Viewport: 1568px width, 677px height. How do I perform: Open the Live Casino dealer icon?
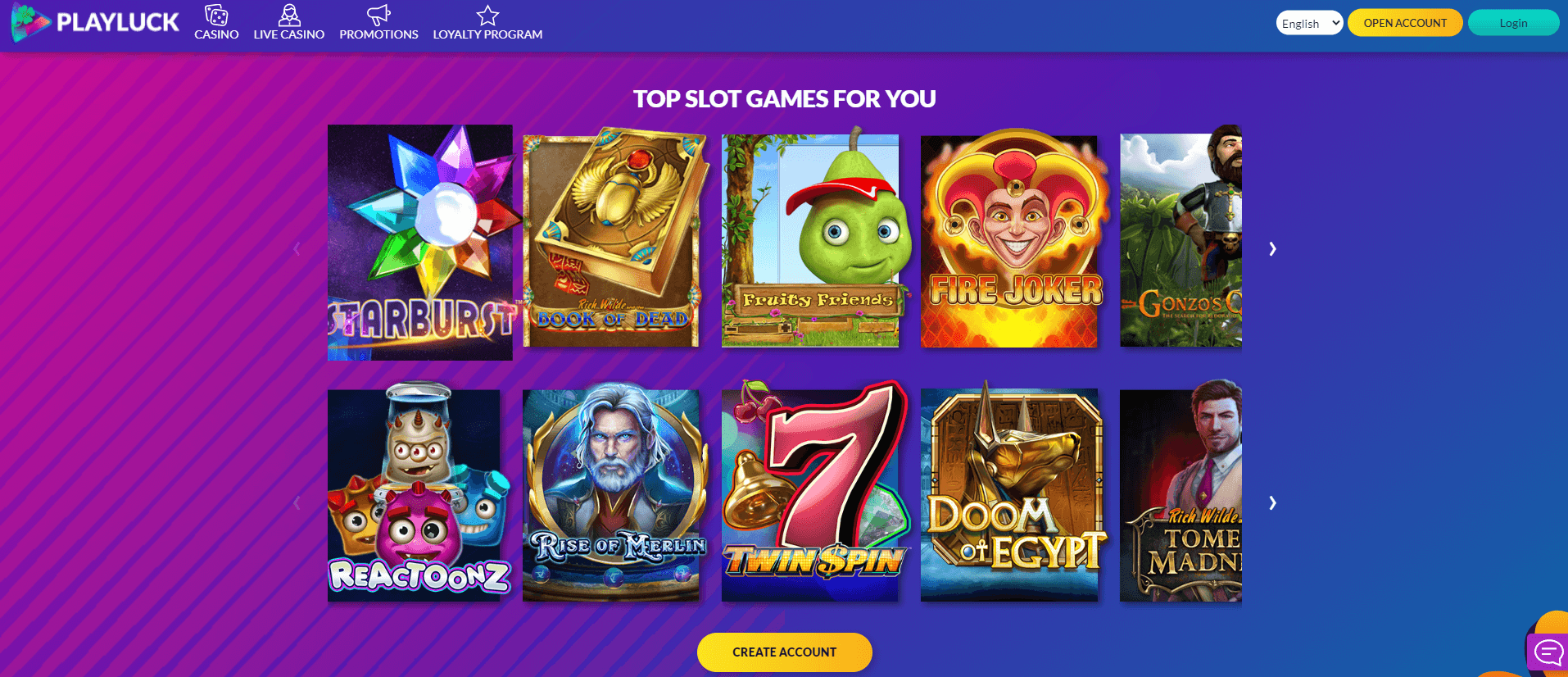point(289,15)
